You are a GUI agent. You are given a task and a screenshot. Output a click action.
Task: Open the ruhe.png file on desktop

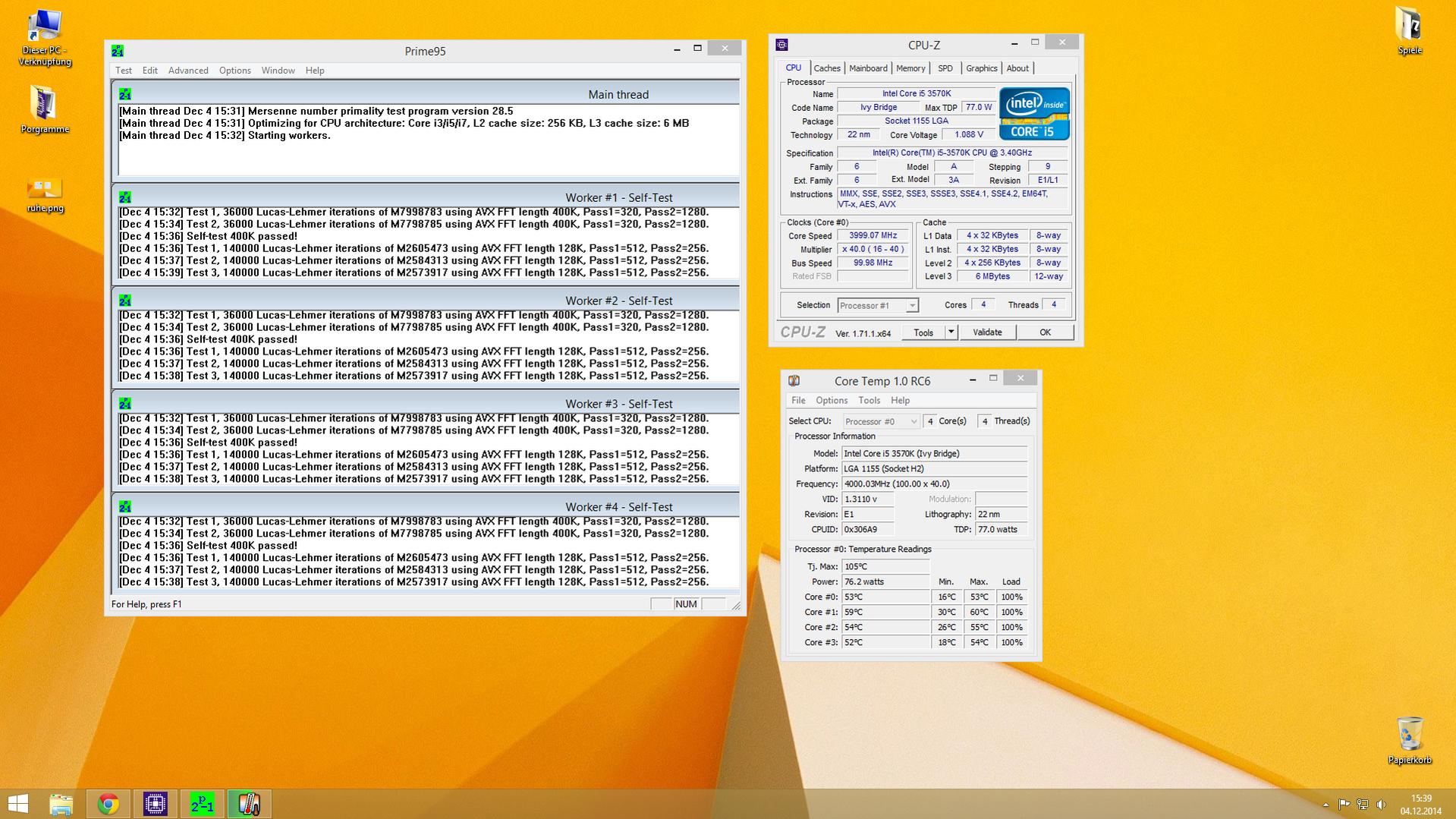(x=45, y=194)
